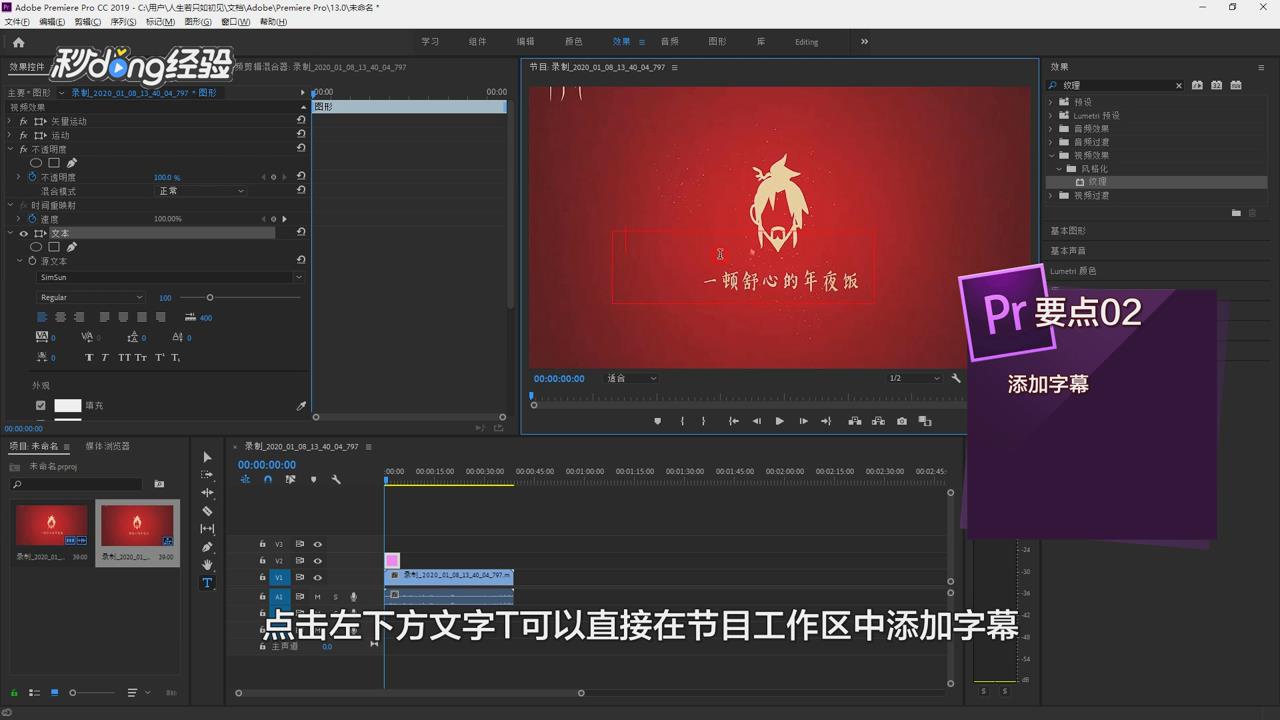Open the blend mode dropdown showing 正常

[200, 191]
